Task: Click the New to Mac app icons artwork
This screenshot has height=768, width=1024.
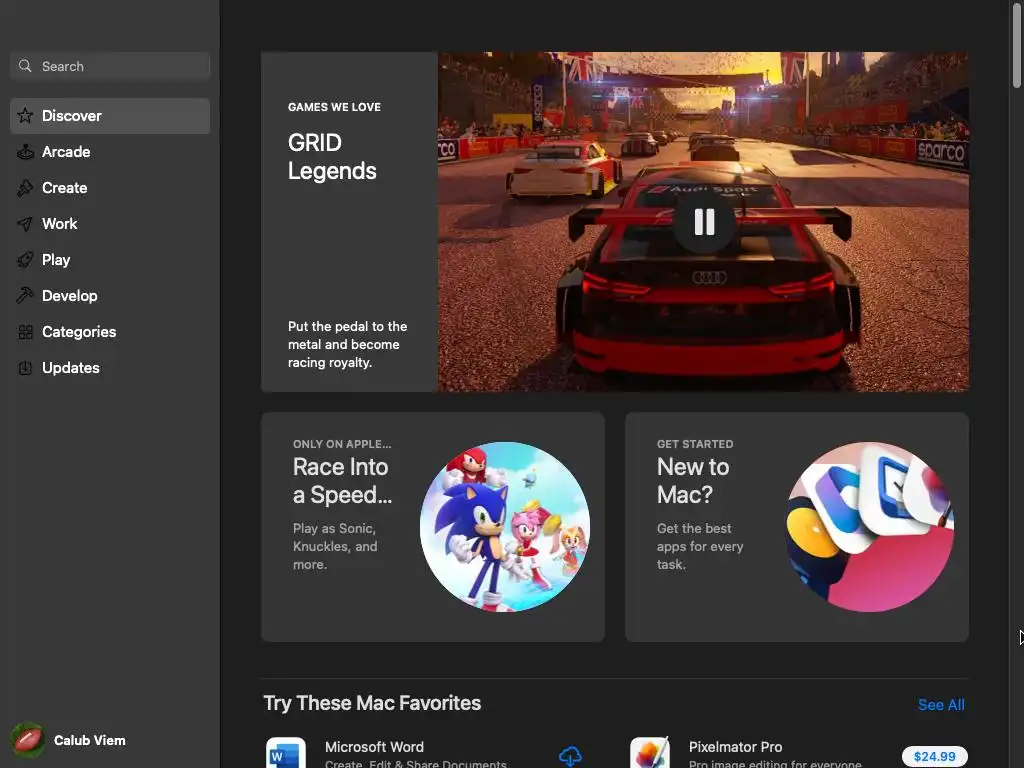Action: (x=869, y=527)
